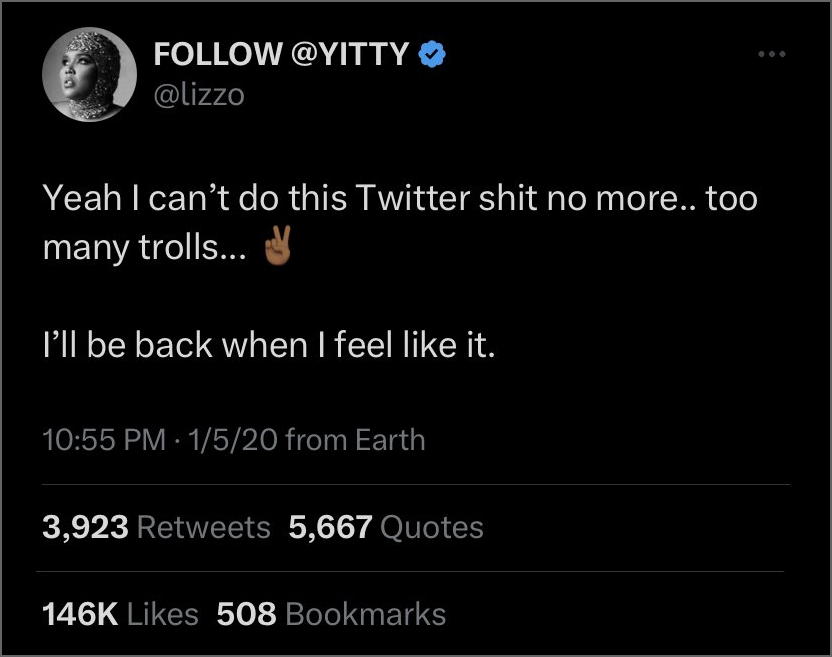
Task: Click the 5,667 quote count number
Action: (x=330, y=527)
